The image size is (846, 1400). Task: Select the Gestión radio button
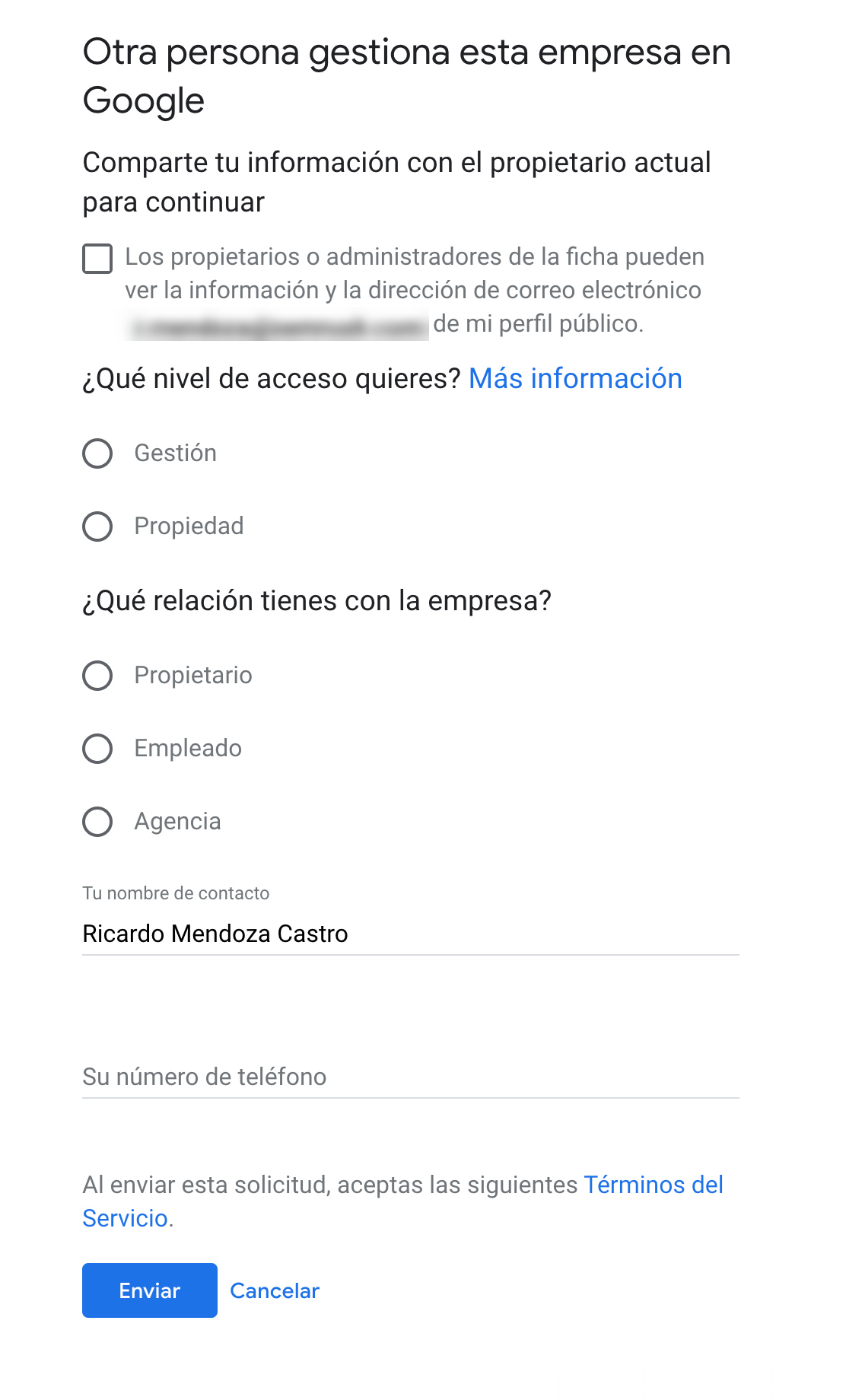pos(97,453)
